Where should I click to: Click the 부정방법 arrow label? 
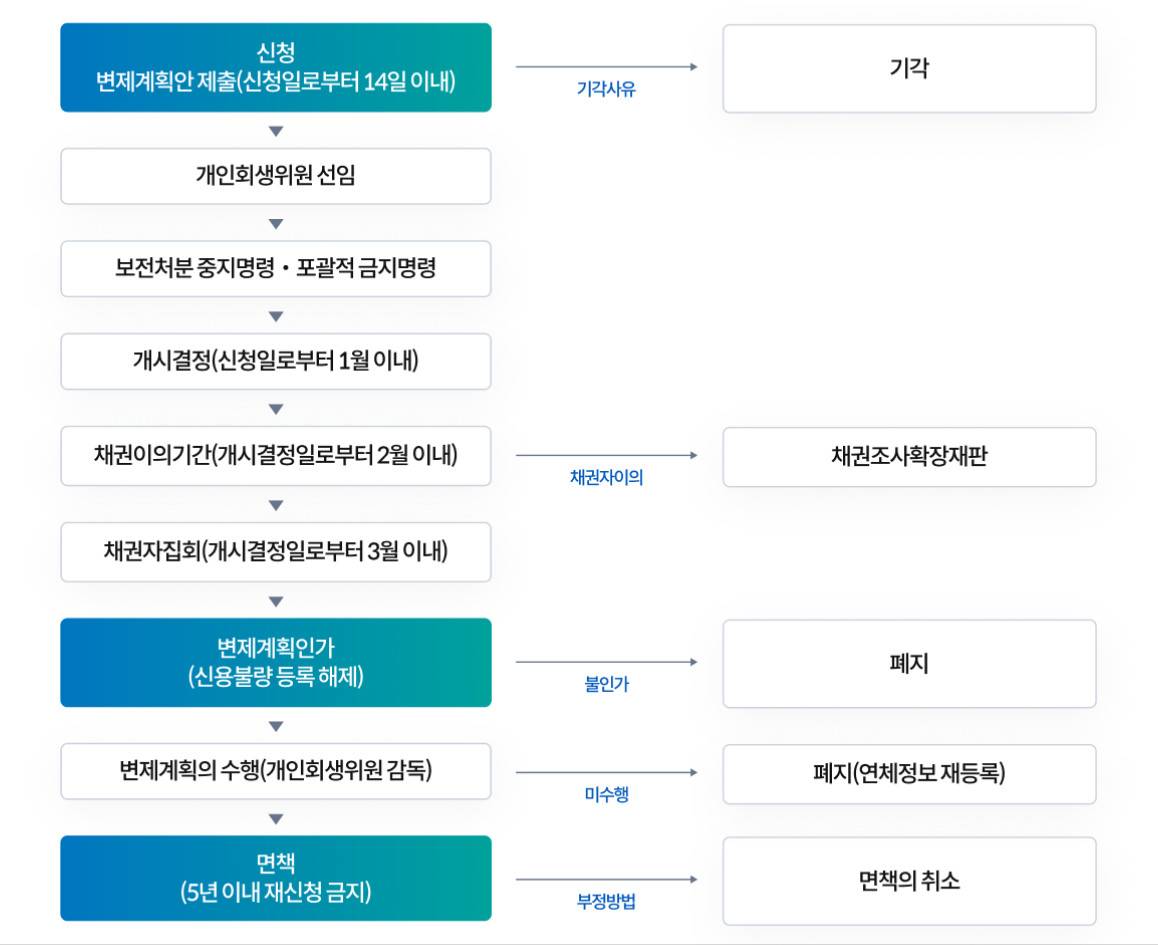pyautogui.click(x=606, y=902)
